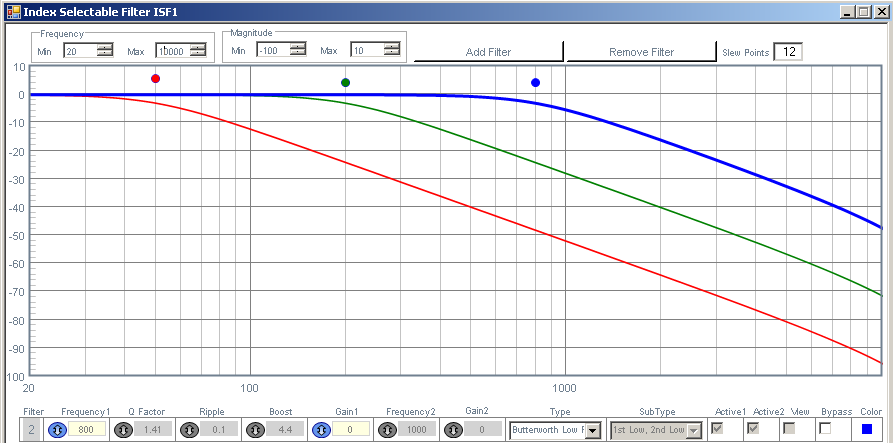Screen dimensions: 893x443
Task: Select the blue filter handle dot
Action: point(535,83)
